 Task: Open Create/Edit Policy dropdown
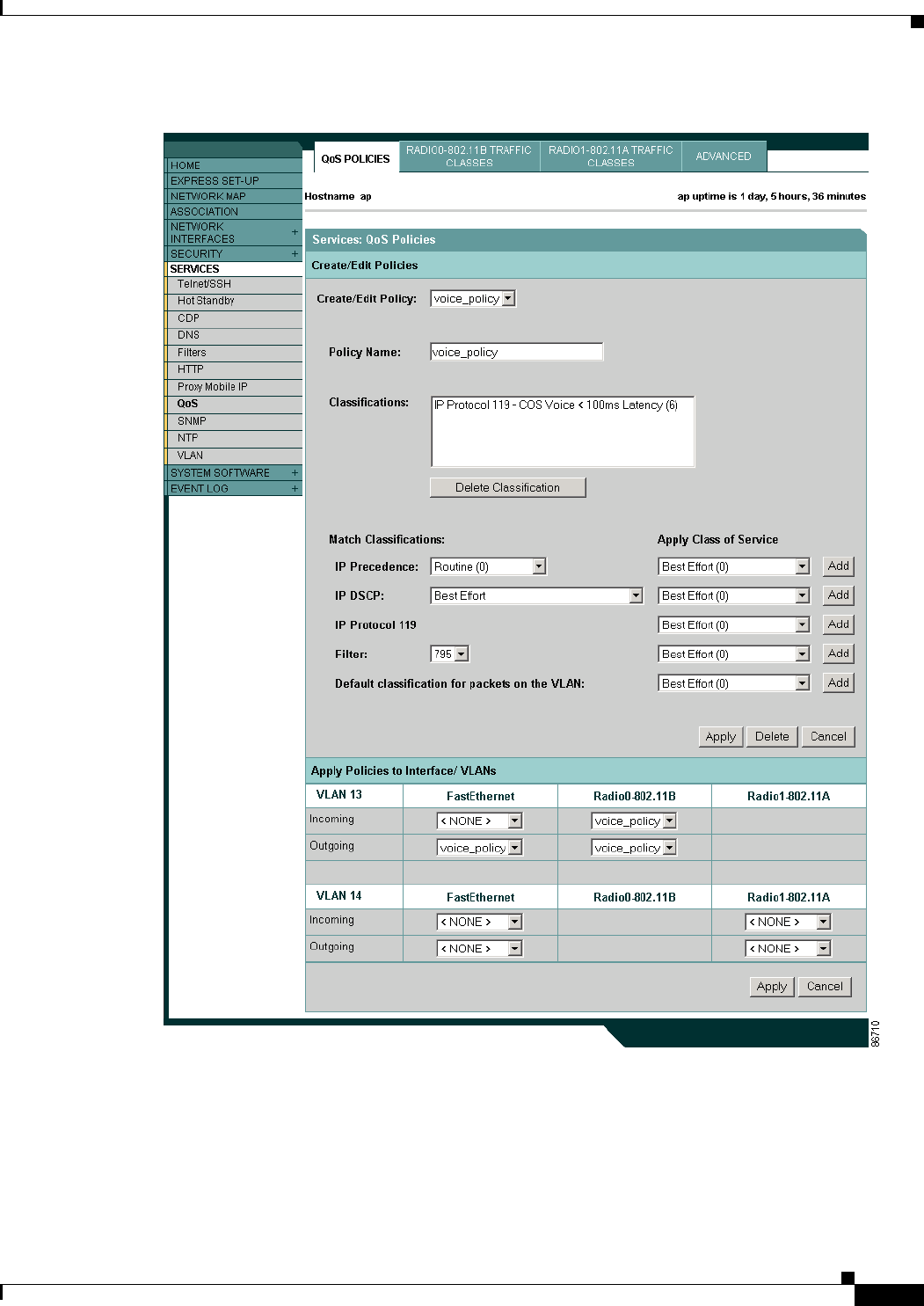pos(473,299)
